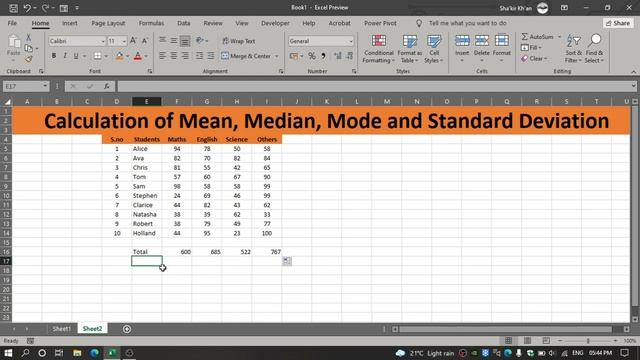640x360 pixels.
Task: Center text horizontally
Action: click(174, 56)
